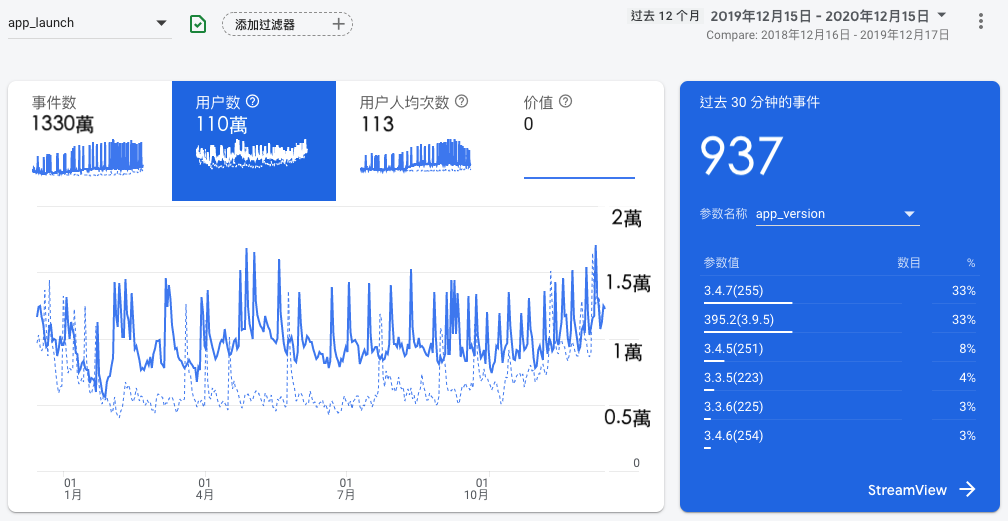
Task: Switch to the 价值 metric tab
Action: point(580,141)
